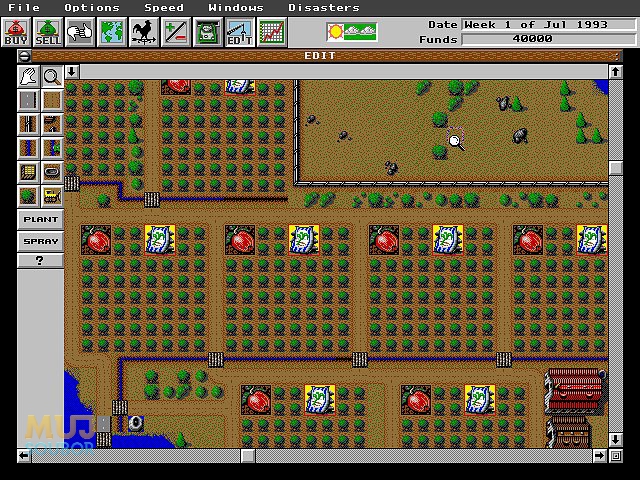Pick the fence building tool

tap(29, 124)
